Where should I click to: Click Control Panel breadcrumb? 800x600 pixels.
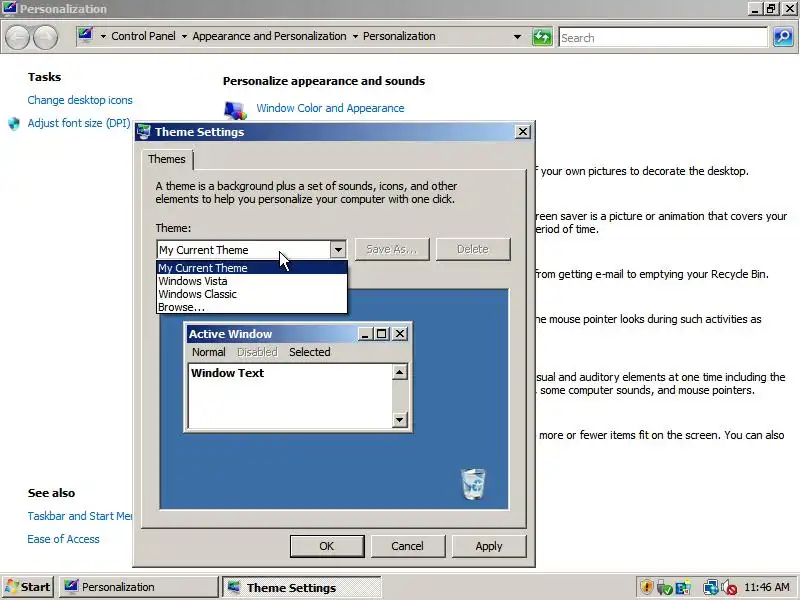(x=143, y=36)
